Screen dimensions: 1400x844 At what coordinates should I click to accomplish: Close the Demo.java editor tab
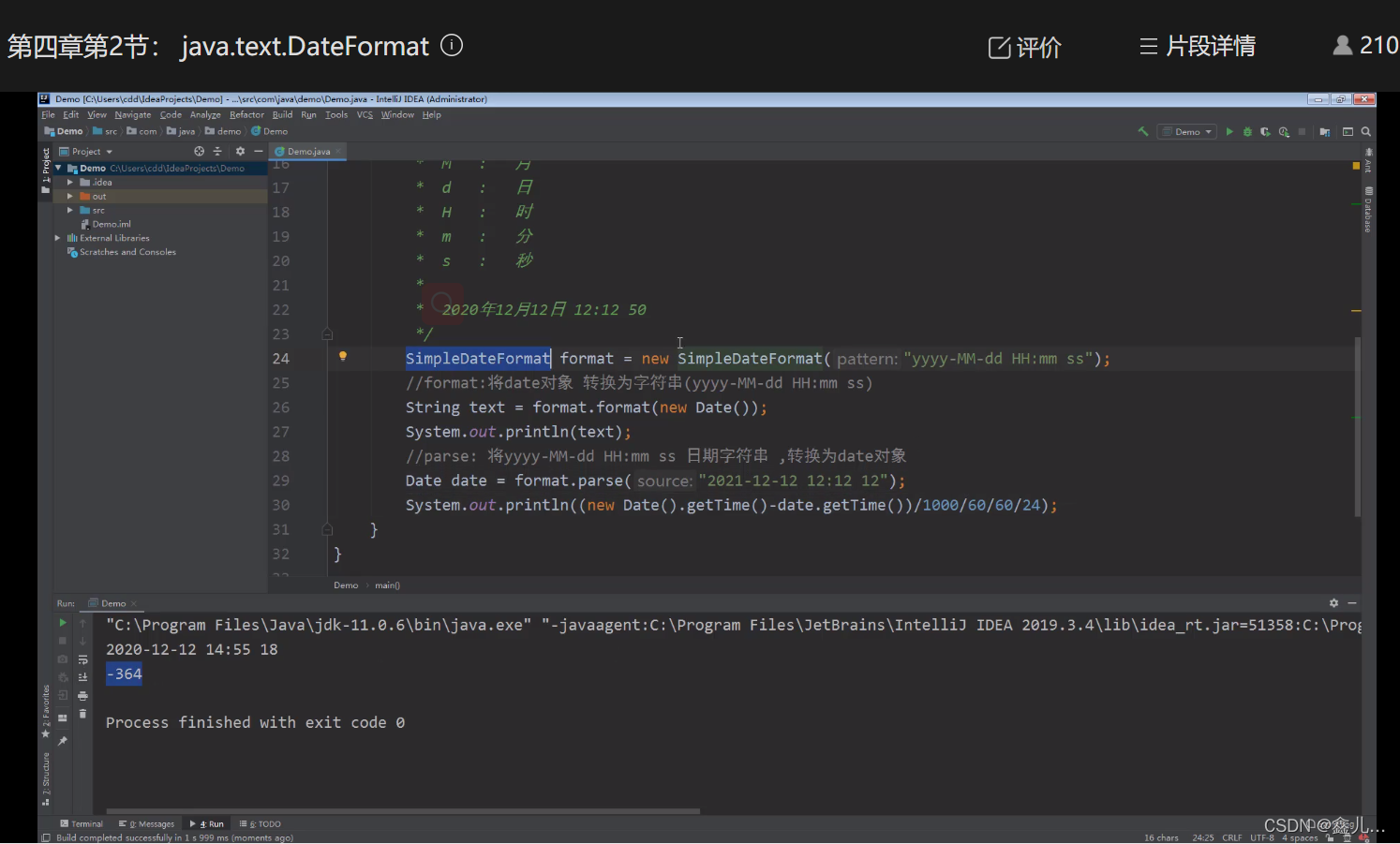[338, 152]
